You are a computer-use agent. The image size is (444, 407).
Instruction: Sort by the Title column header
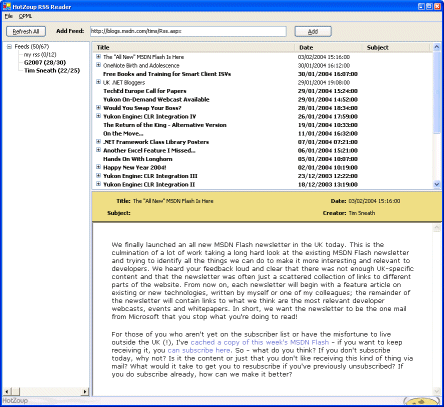coord(194,48)
